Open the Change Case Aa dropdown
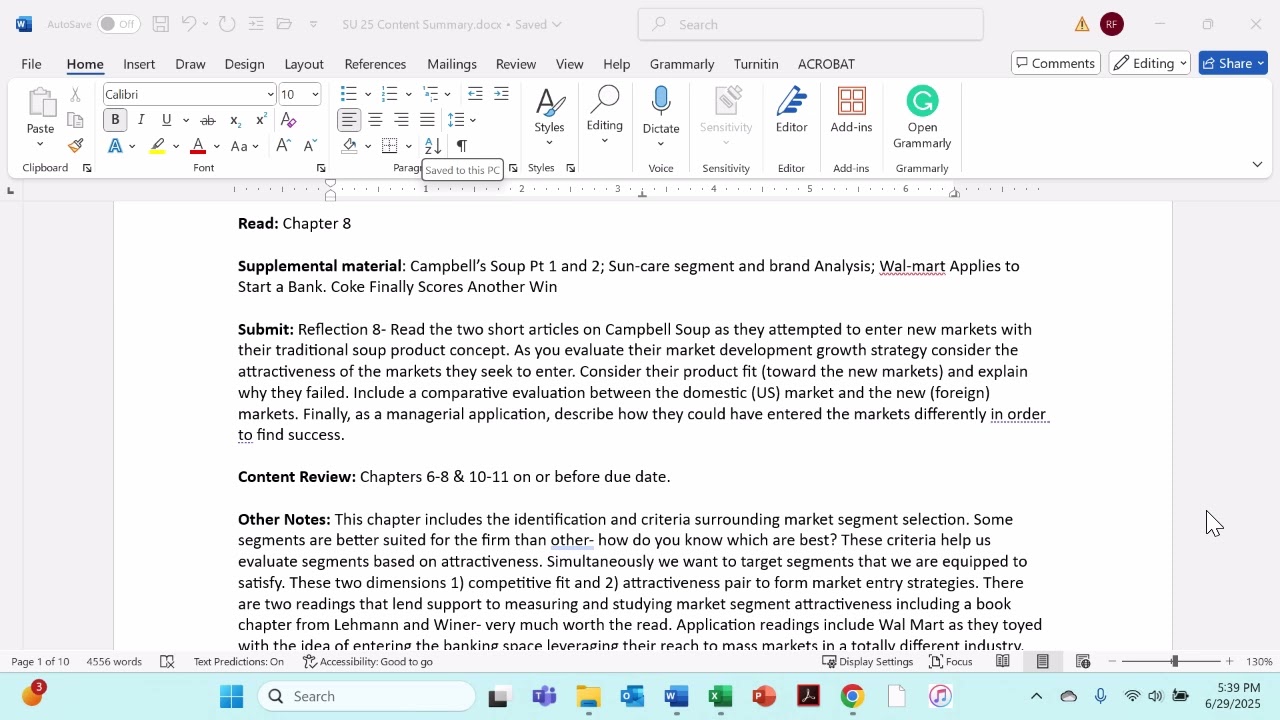This screenshot has width=1280, height=720. 244,146
